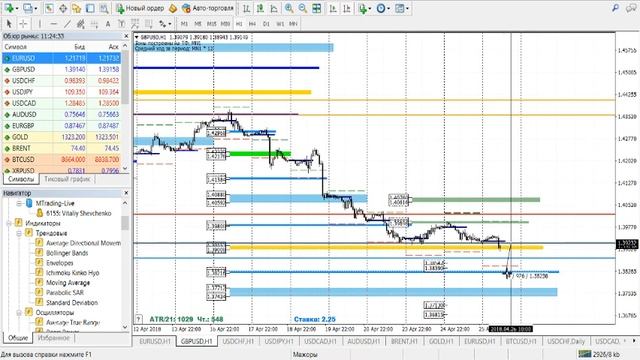Close the Market Watch panel
The image size is (640, 360).
pos(126,36)
